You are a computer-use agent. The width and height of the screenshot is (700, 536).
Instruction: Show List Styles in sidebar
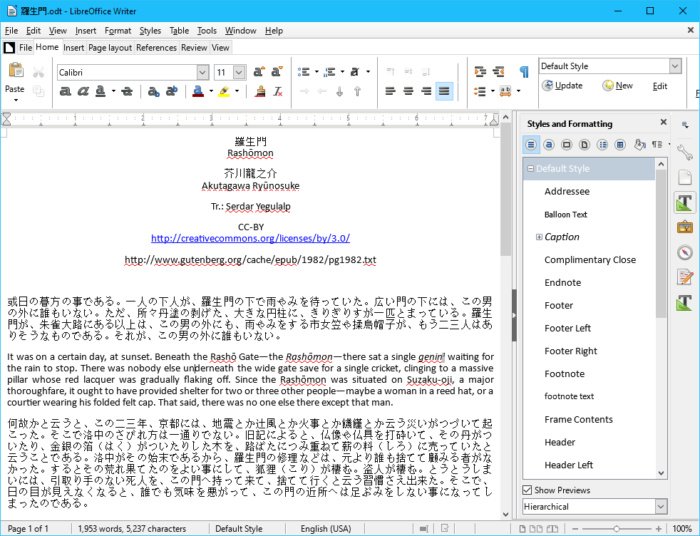602,145
